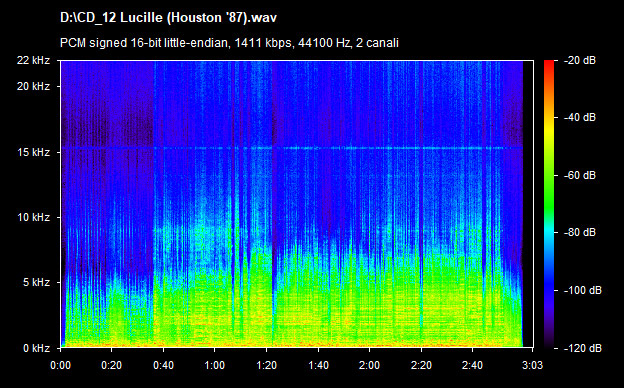Click the PCM signed 16-bit format info line
The height and width of the screenshot is (388, 624).
(x=229, y=43)
